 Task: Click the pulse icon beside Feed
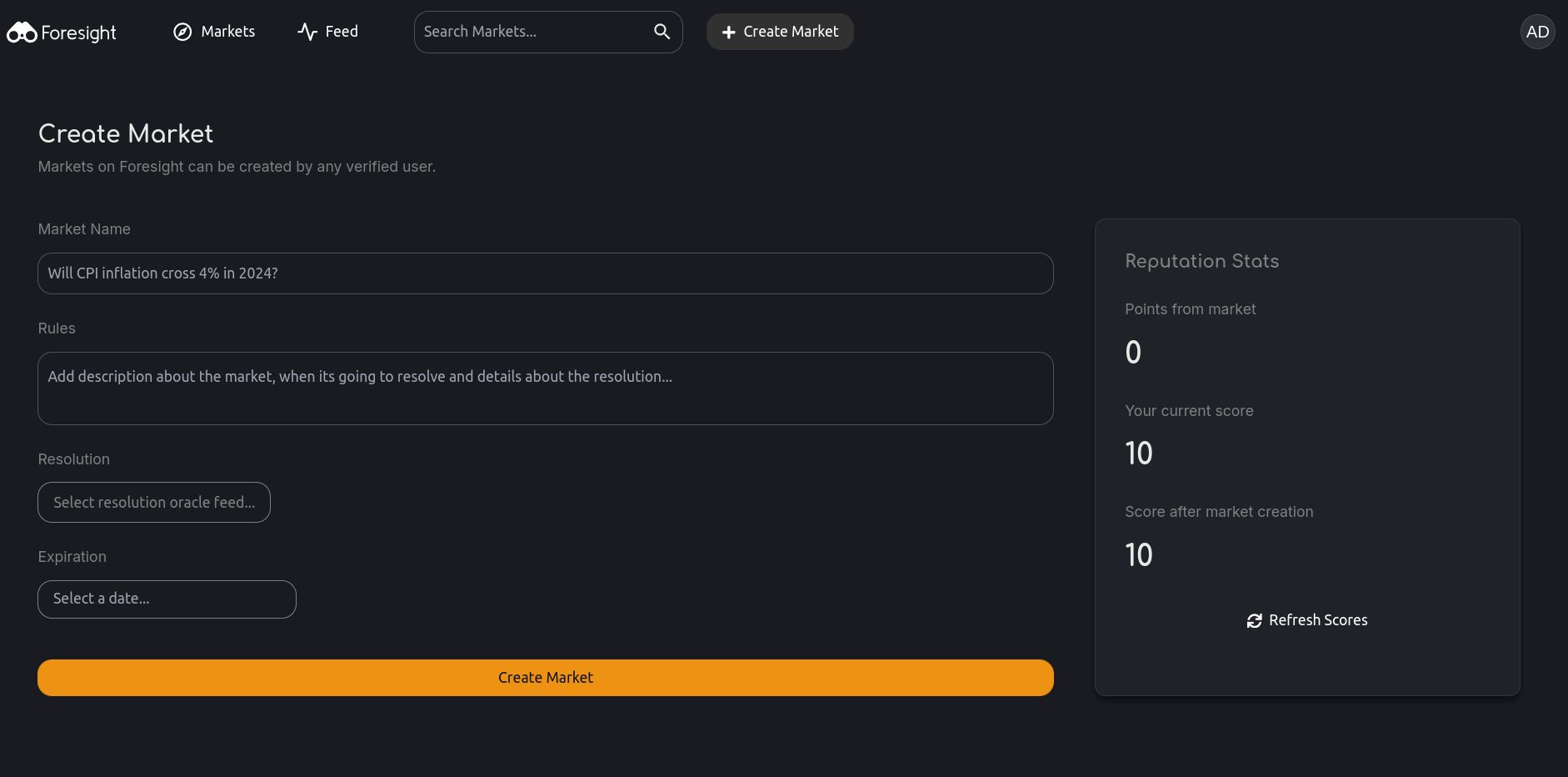tap(307, 32)
